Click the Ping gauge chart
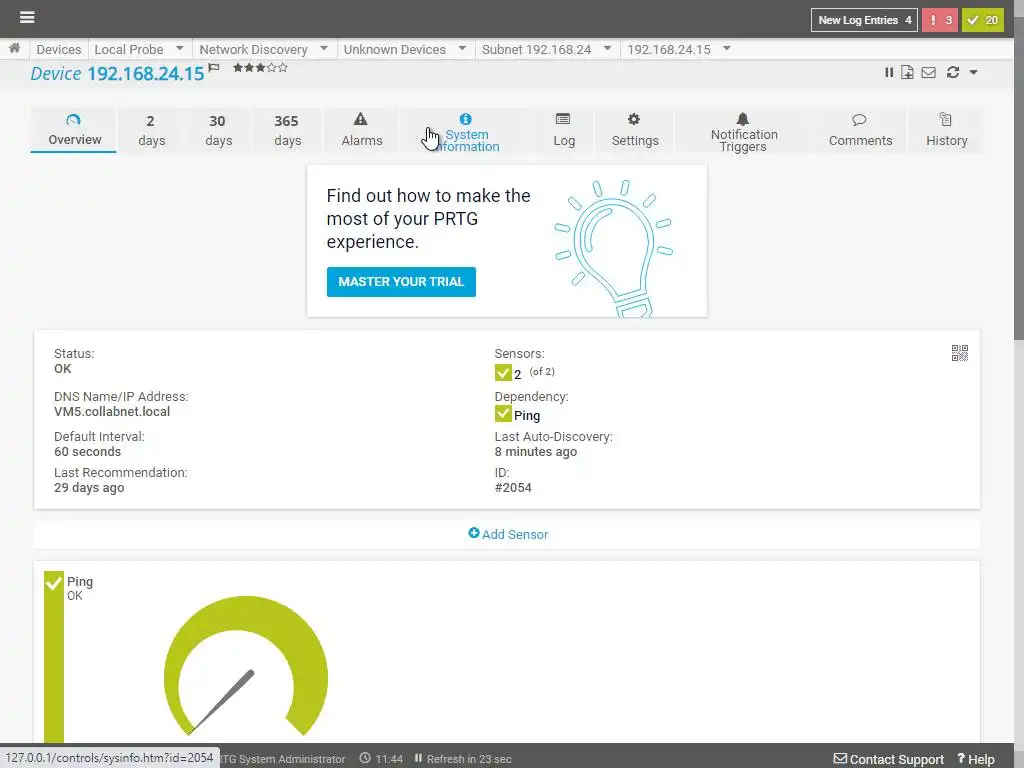Screen dimensions: 1024x768 pos(246,665)
